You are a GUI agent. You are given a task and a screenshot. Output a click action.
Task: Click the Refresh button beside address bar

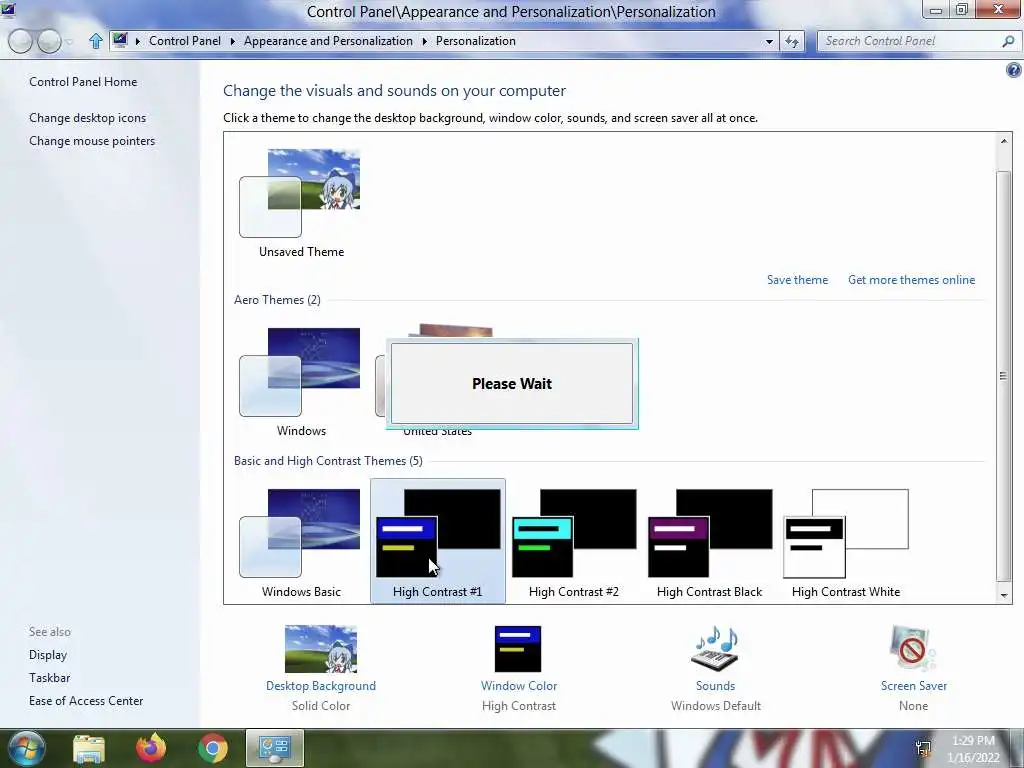pos(792,41)
